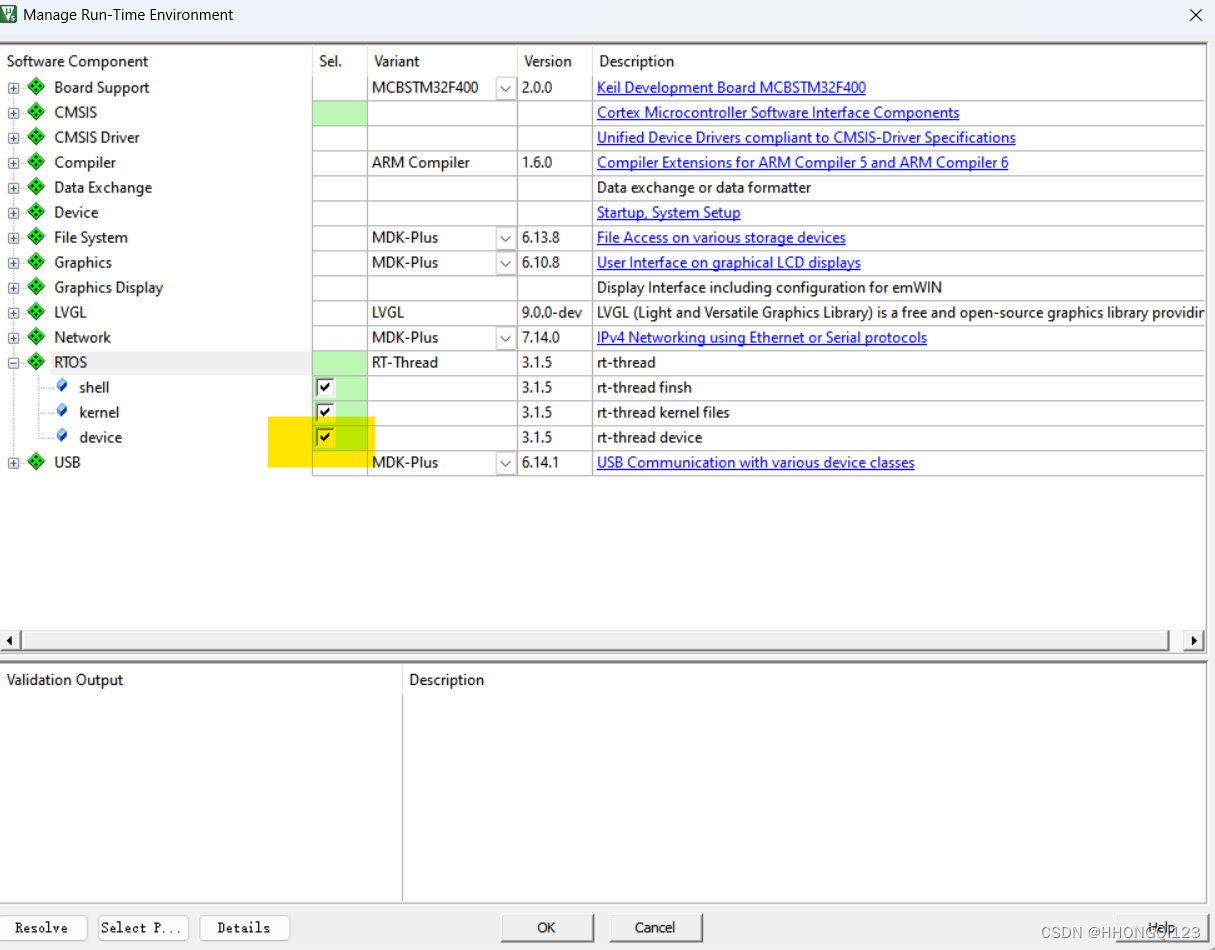Expand the Graphics tree node

click(x=13, y=263)
